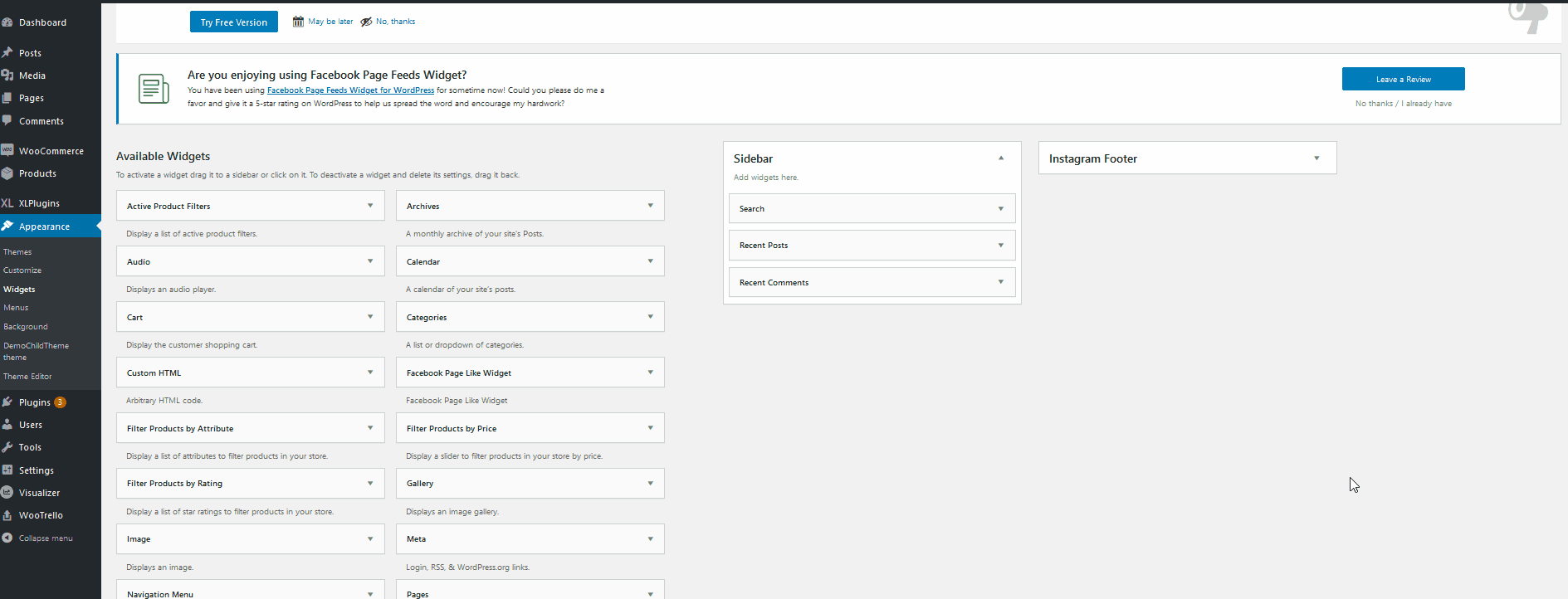Open the DemoChildTheme theme submenu item

coord(36,352)
